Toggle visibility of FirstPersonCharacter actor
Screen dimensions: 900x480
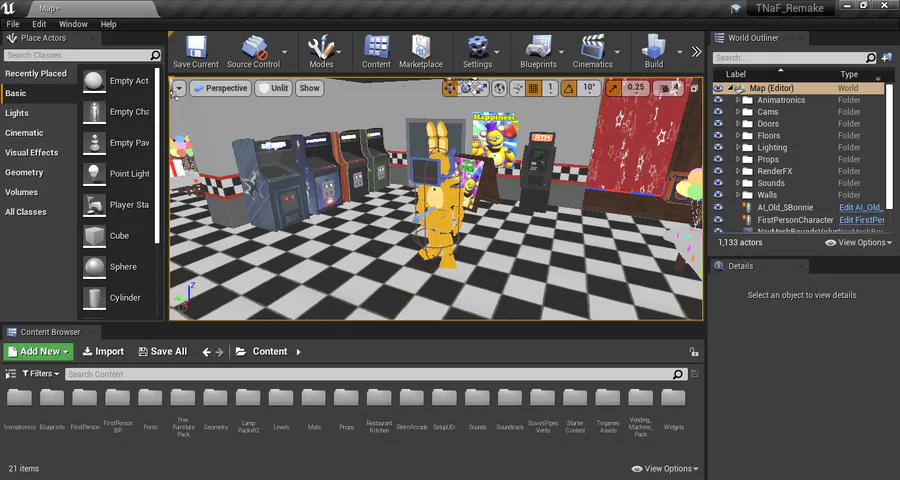coord(718,219)
